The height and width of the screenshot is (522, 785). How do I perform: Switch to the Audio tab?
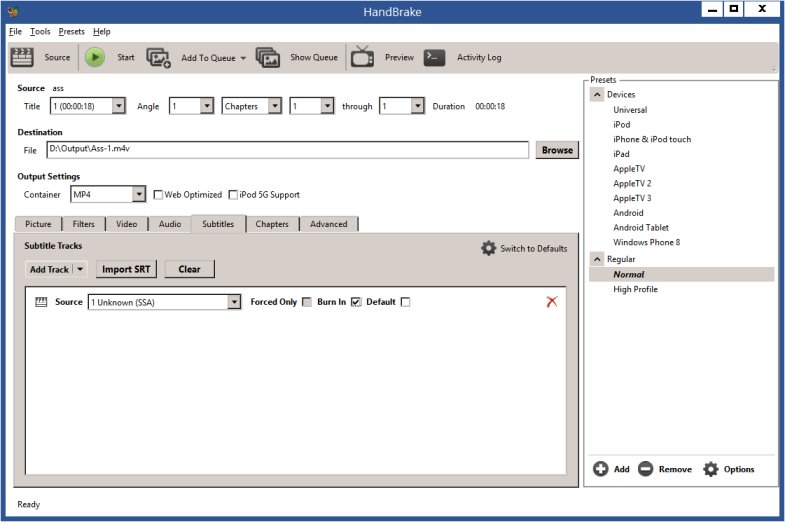pos(170,224)
